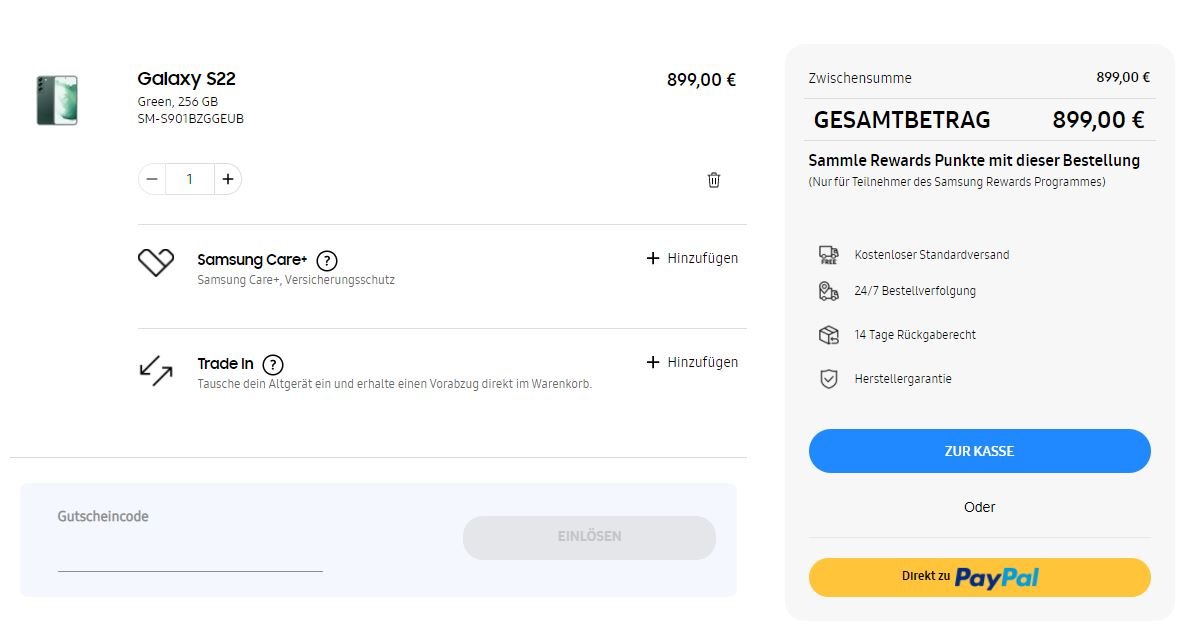Click the free shipping truck icon

point(828,255)
